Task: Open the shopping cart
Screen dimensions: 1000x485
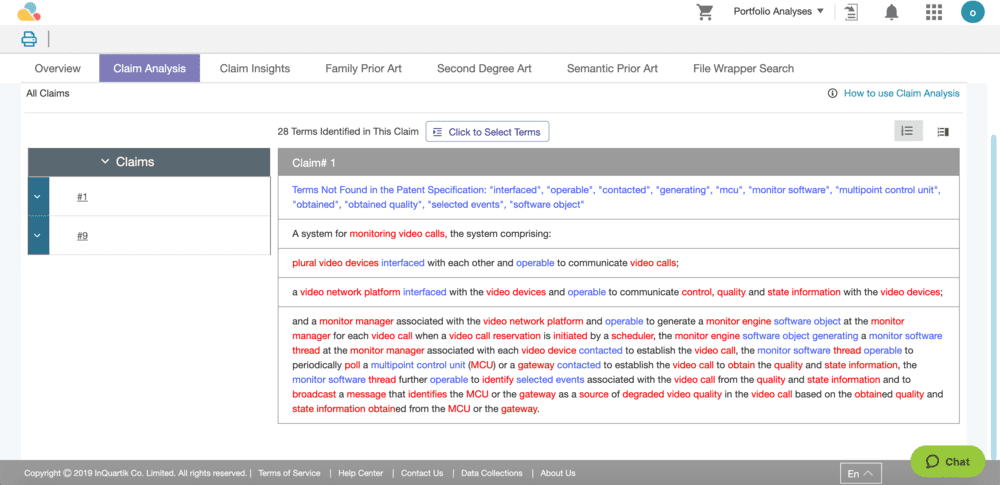Action: [x=704, y=12]
